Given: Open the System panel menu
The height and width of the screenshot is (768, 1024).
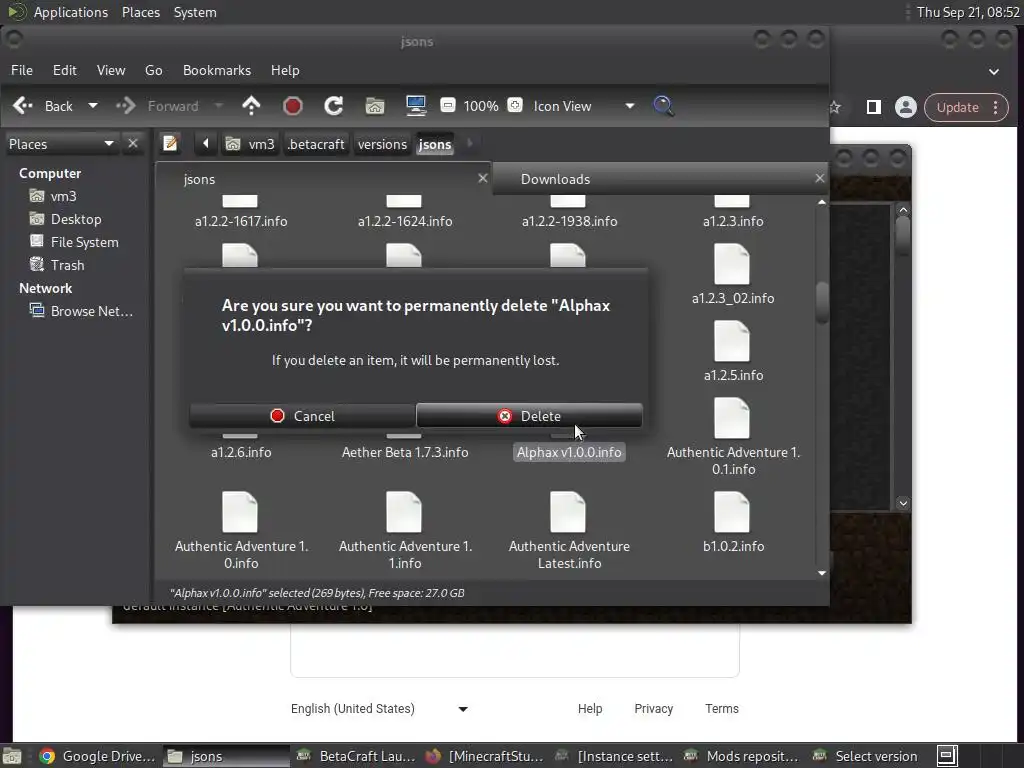Looking at the screenshot, I should [195, 12].
